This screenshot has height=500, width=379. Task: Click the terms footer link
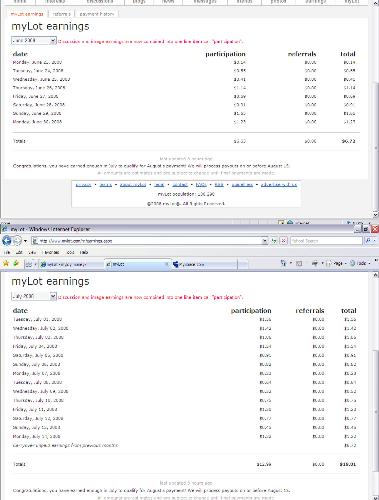pos(106,185)
